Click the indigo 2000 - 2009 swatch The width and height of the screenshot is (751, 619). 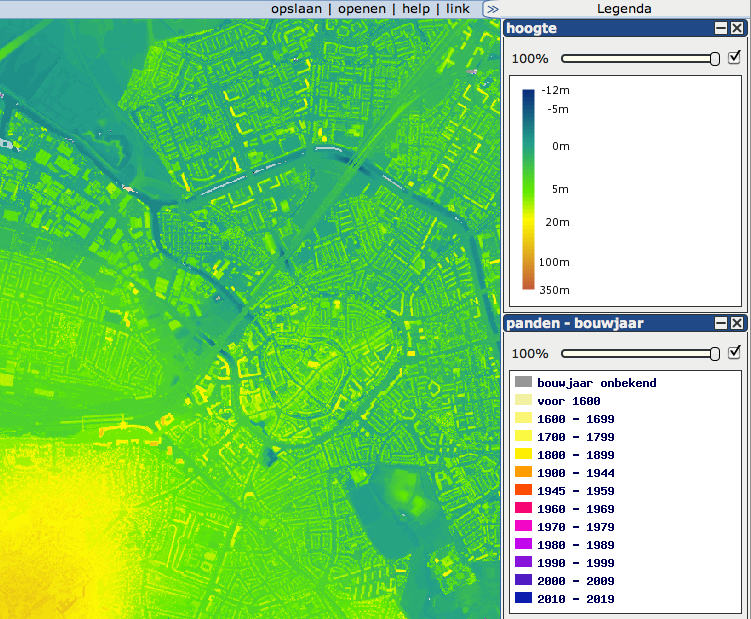tap(523, 580)
